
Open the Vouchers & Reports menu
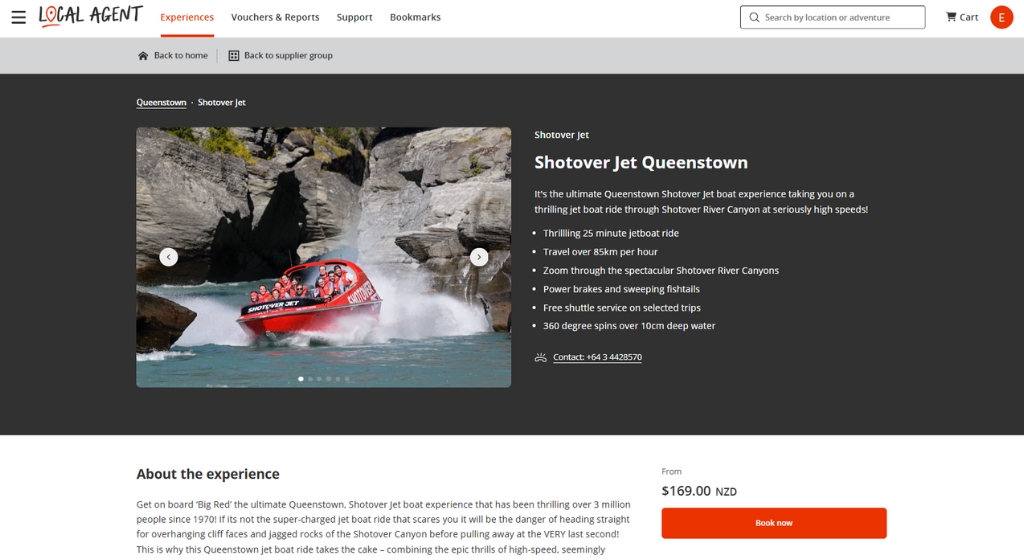275,18
